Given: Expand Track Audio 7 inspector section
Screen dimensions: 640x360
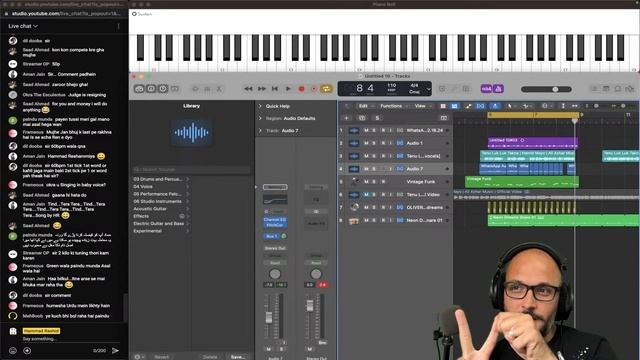Looking at the screenshot, I should pos(260,131).
